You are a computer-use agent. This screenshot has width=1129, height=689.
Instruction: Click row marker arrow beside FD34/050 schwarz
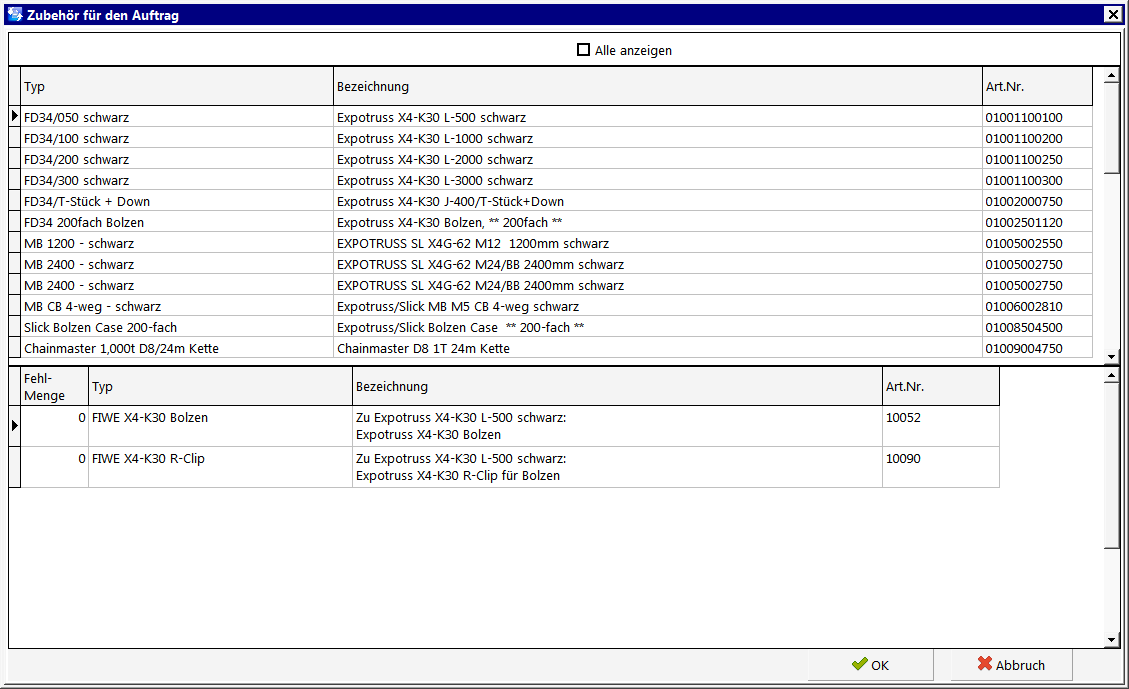(x=14, y=117)
